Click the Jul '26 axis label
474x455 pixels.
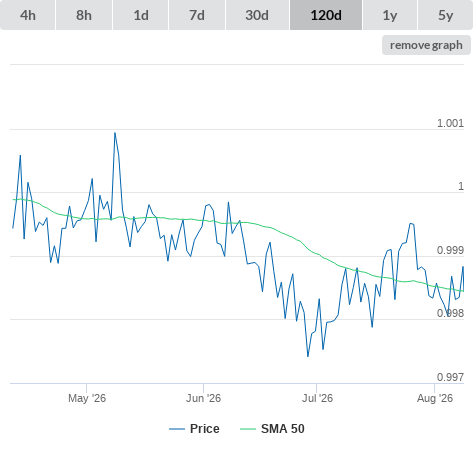tap(317, 398)
